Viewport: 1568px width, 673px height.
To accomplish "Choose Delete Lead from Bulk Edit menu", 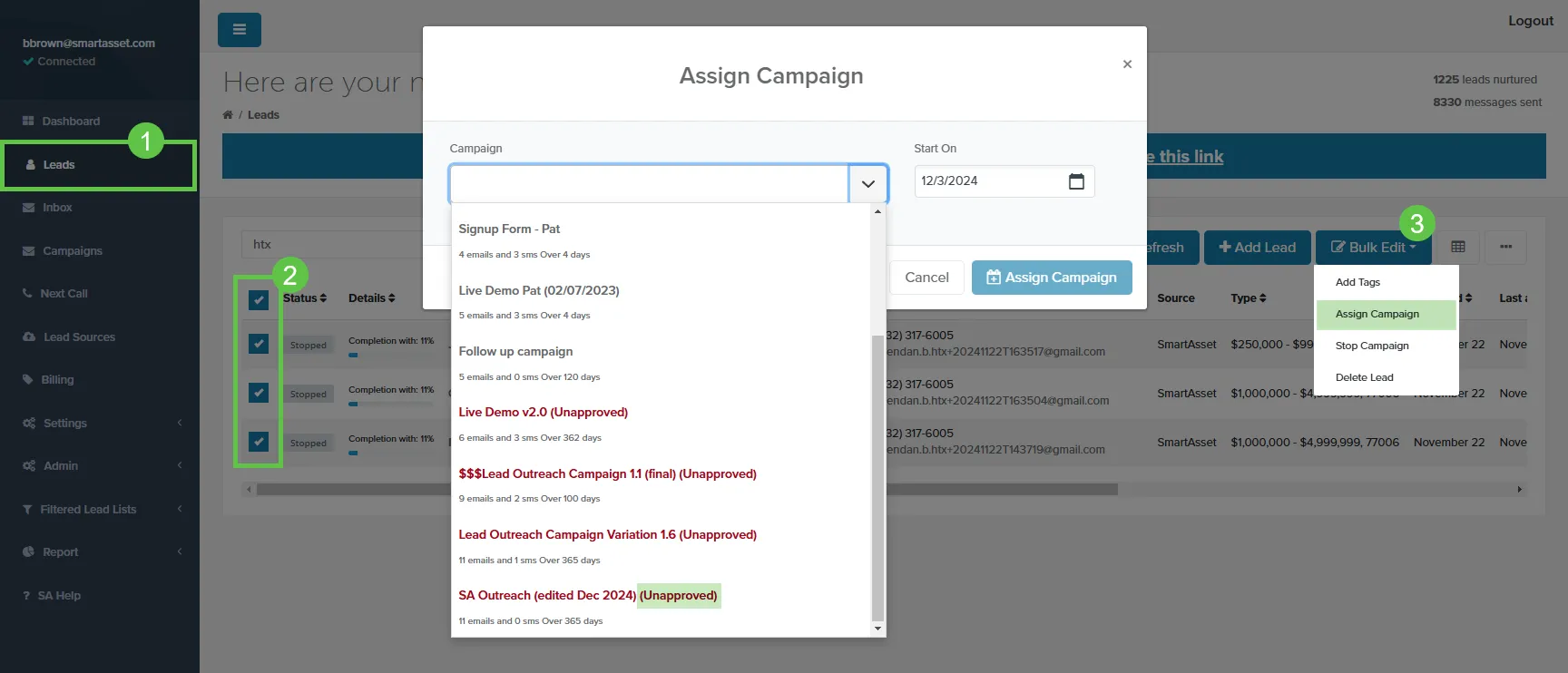I will (1386, 377).
